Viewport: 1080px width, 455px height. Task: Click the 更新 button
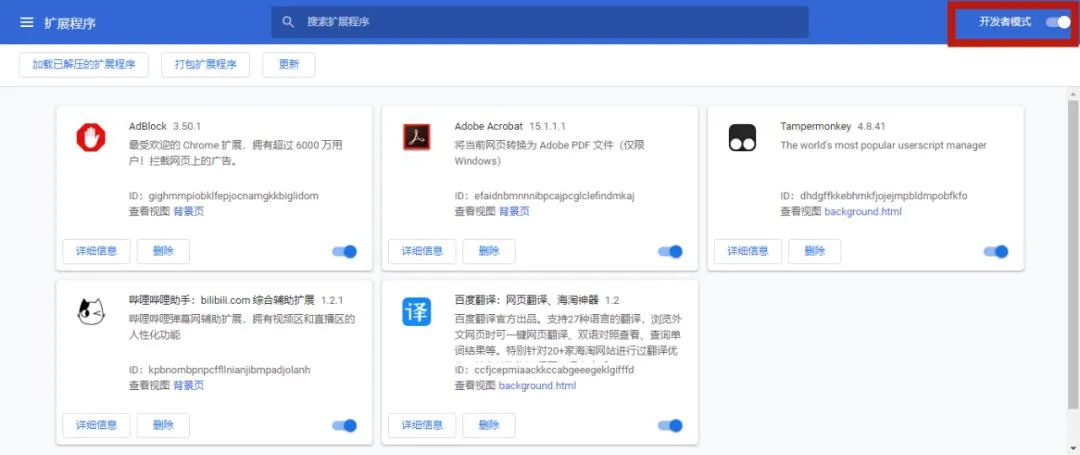[289, 65]
